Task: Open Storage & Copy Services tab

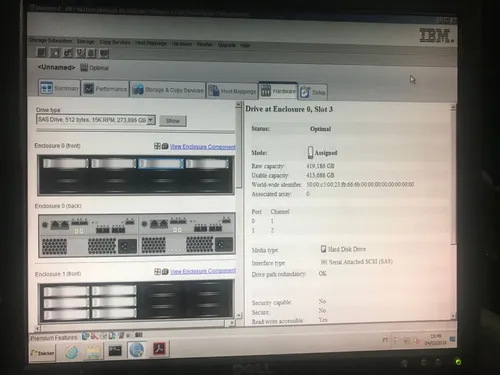Action: [168, 90]
